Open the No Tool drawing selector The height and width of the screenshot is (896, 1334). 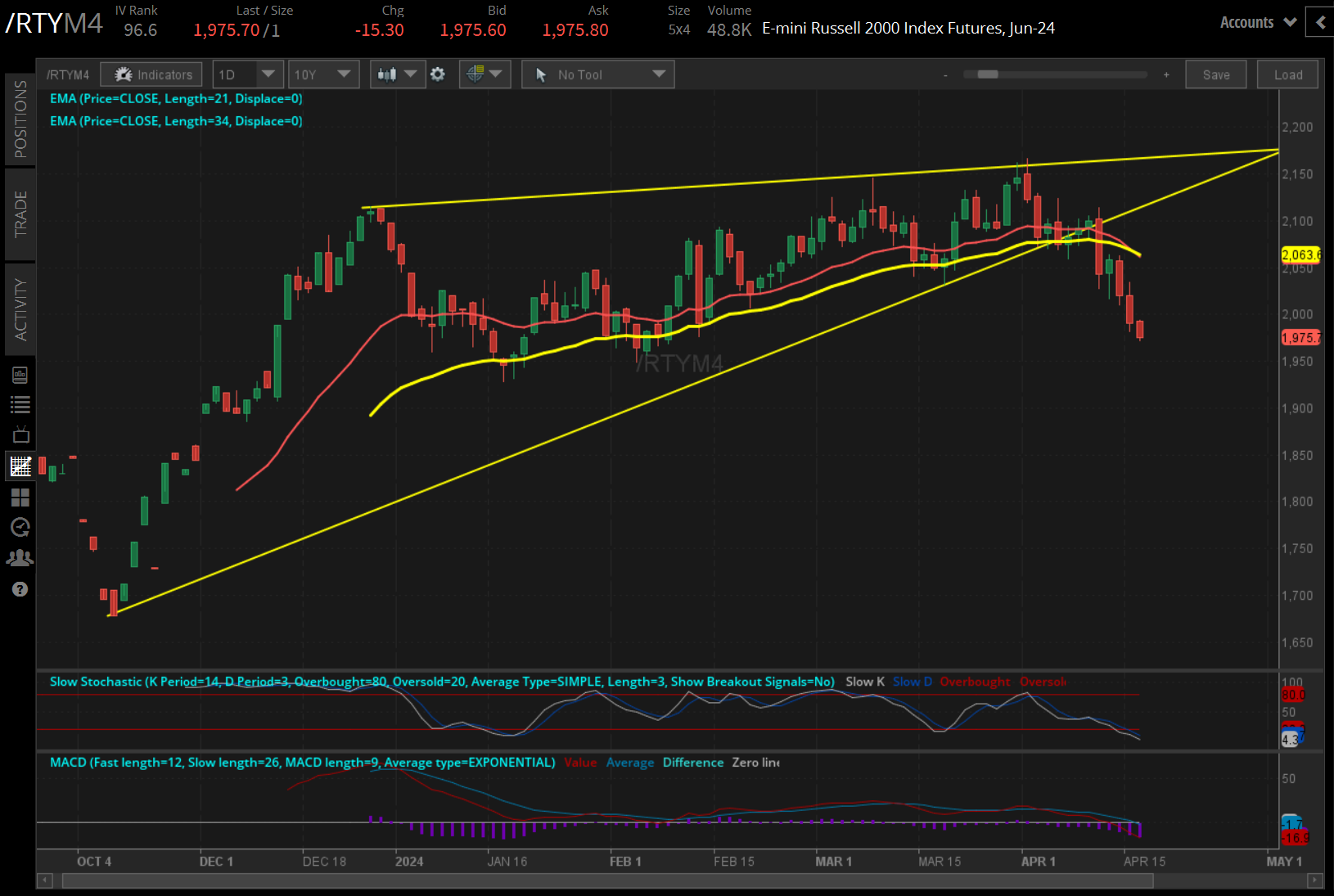pos(597,74)
